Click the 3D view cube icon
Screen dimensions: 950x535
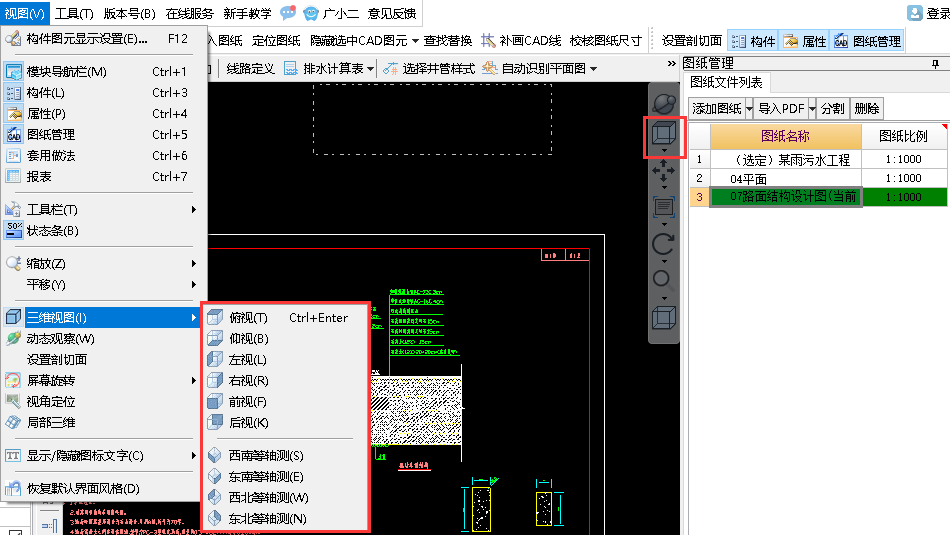coord(664,133)
